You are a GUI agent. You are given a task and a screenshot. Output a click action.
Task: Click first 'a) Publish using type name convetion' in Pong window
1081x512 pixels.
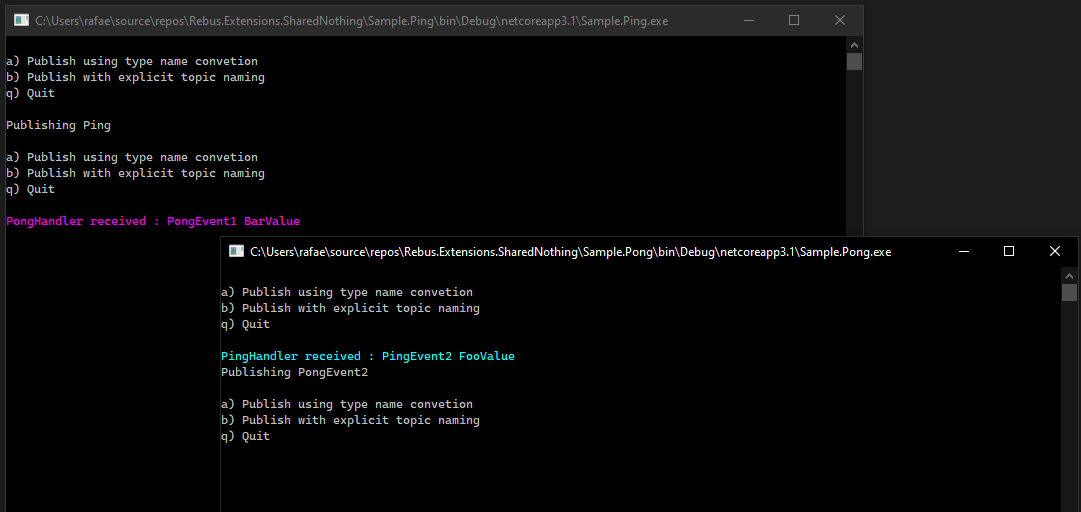point(347,292)
